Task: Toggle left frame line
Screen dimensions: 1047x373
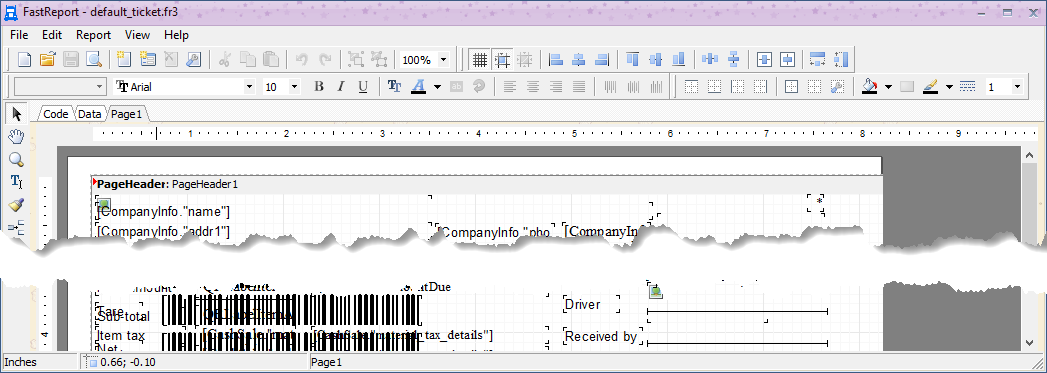Action: click(737, 86)
